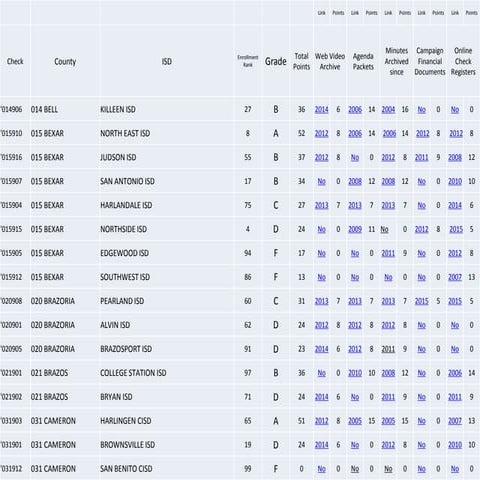The width and height of the screenshot is (480, 480).
Task: Click the Enrollment Rank header
Action: 248,61
